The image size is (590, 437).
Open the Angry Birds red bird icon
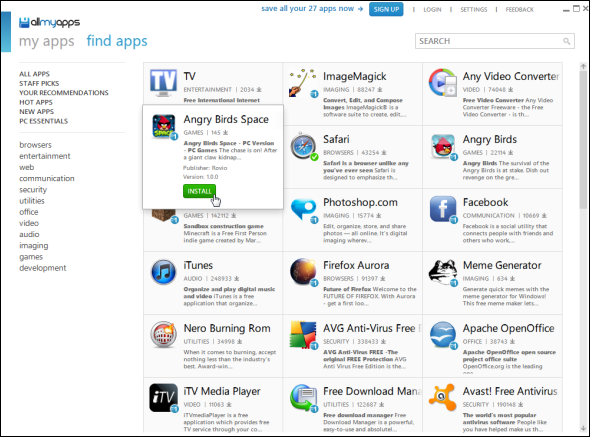443,146
